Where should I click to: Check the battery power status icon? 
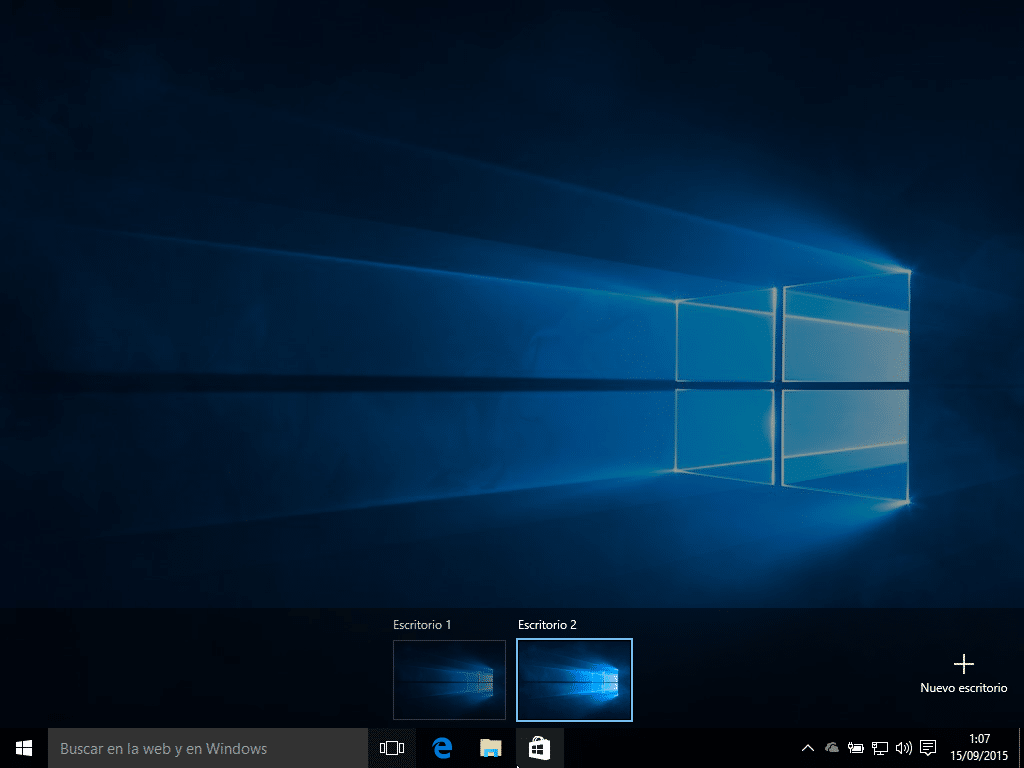coord(856,748)
